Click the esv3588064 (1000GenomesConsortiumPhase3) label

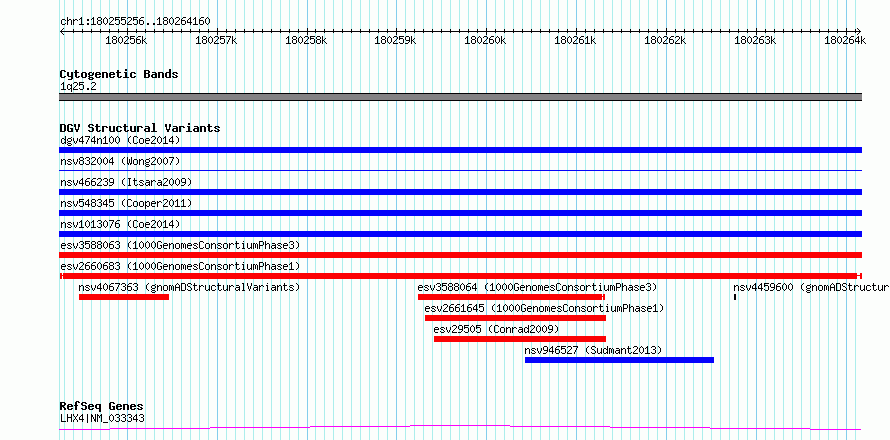[537, 287]
